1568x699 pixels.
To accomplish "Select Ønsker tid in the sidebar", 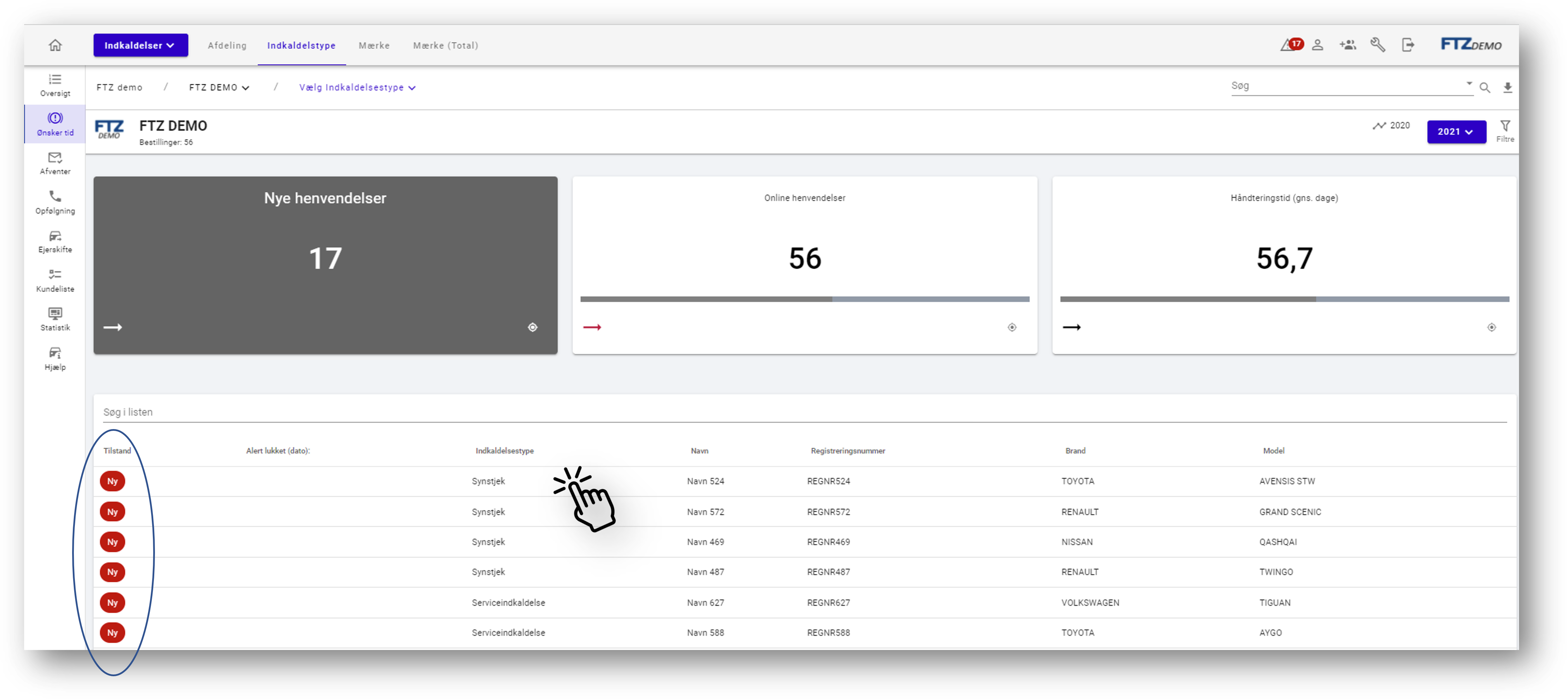I will (x=56, y=124).
